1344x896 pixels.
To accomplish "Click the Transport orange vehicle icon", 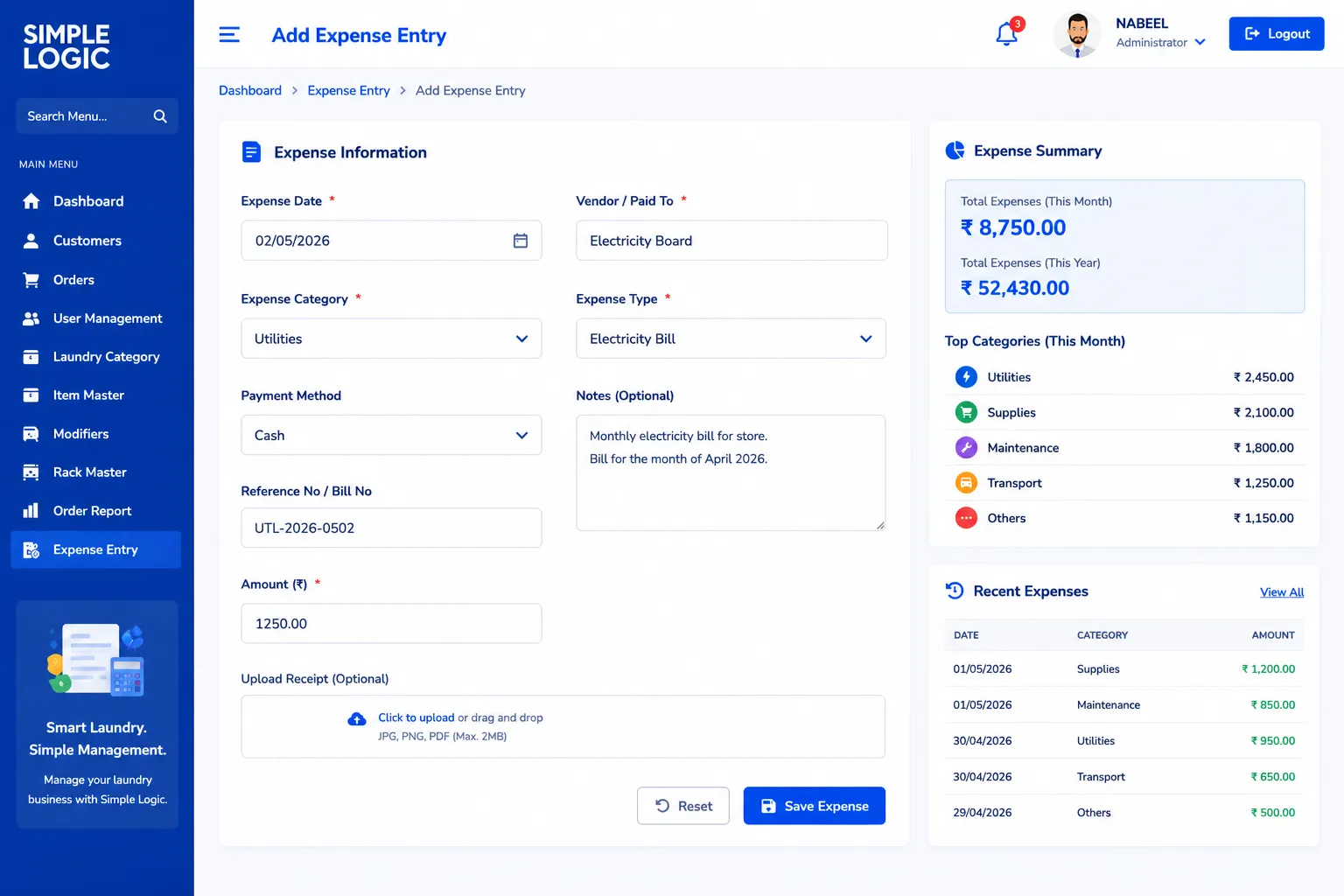I will (x=966, y=483).
